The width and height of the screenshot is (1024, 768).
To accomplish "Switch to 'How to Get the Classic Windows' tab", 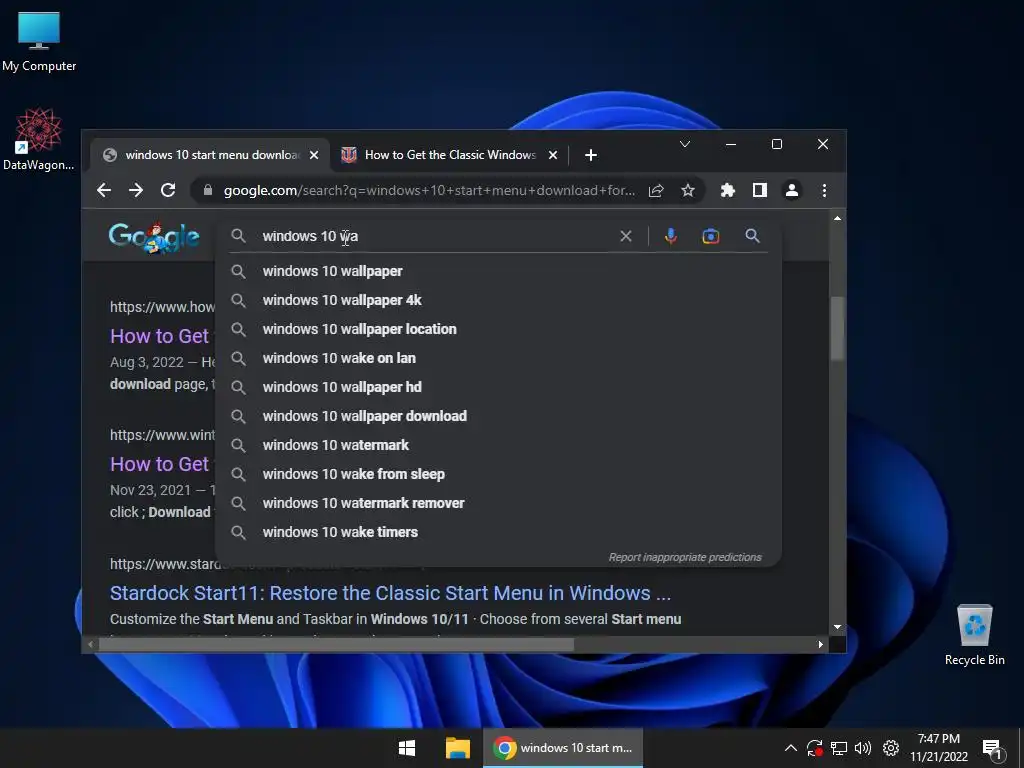I will tap(450, 155).
